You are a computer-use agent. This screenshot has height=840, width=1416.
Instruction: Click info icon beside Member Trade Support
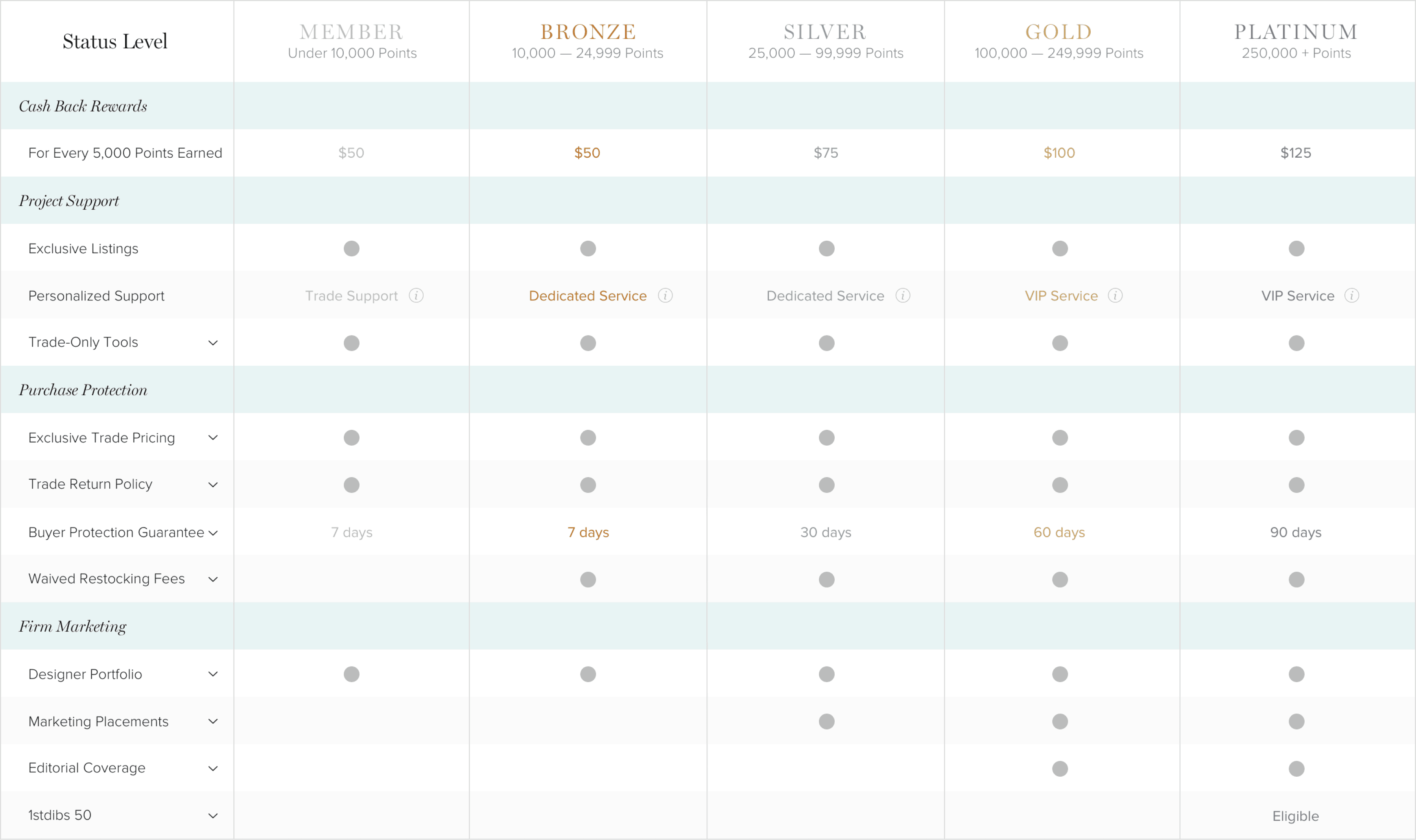416,295
